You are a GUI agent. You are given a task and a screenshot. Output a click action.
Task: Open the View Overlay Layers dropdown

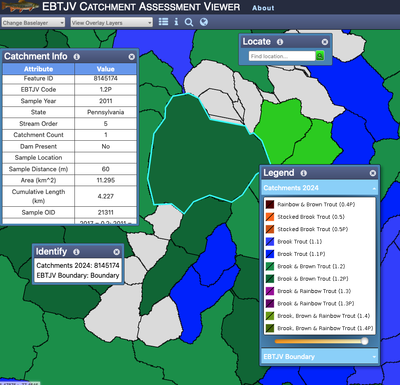(112, 23)
